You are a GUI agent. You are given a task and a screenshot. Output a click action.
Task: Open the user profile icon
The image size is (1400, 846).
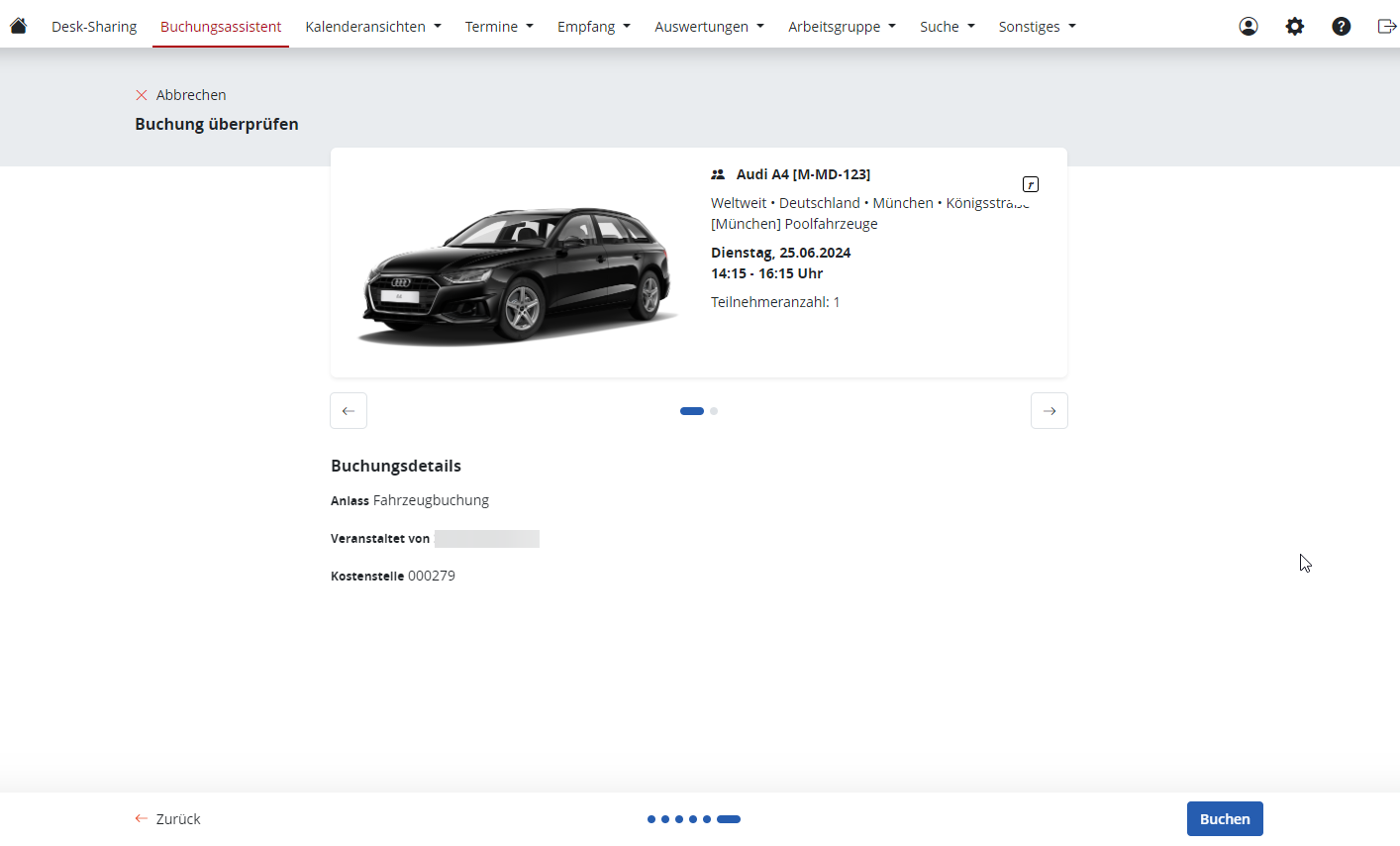click(1249, 27)
